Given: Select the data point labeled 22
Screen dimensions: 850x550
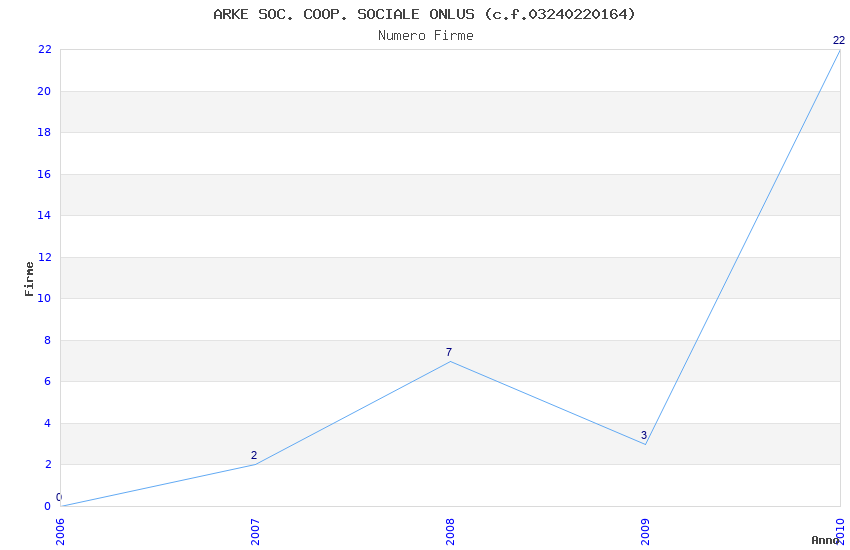Looking at the screenshot, I should point(840,50).
